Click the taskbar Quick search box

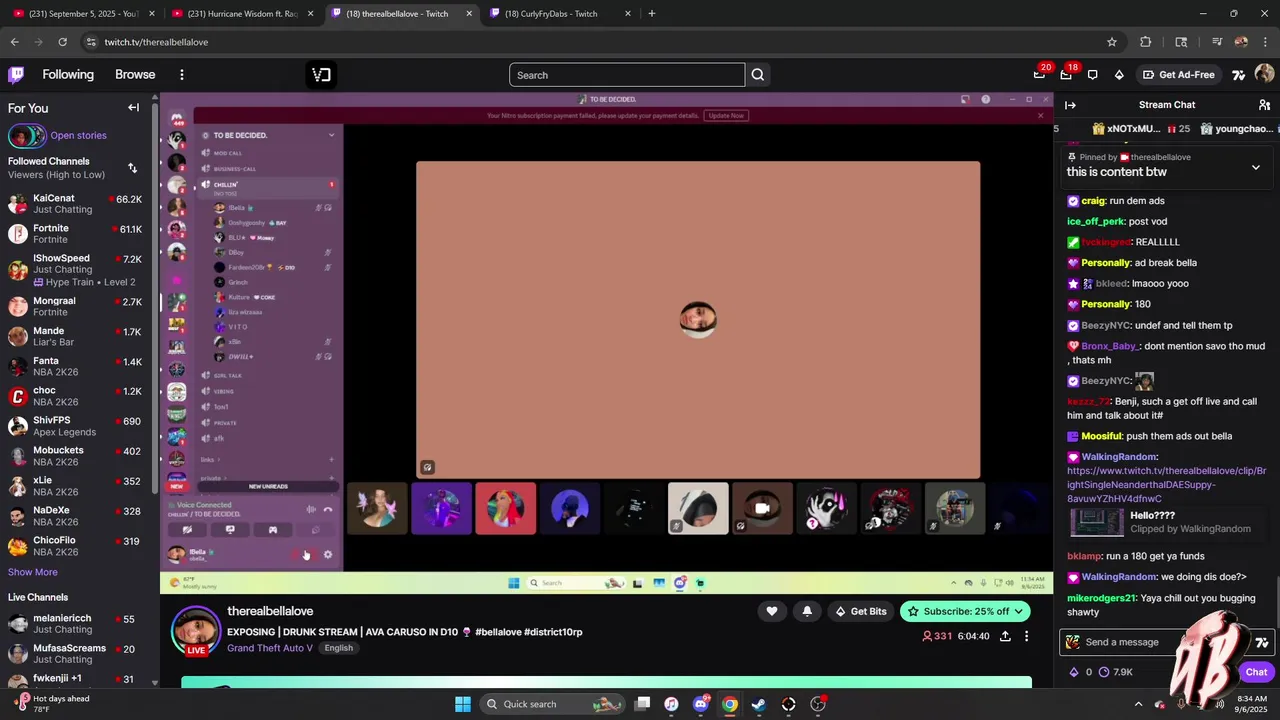[552, 704]
